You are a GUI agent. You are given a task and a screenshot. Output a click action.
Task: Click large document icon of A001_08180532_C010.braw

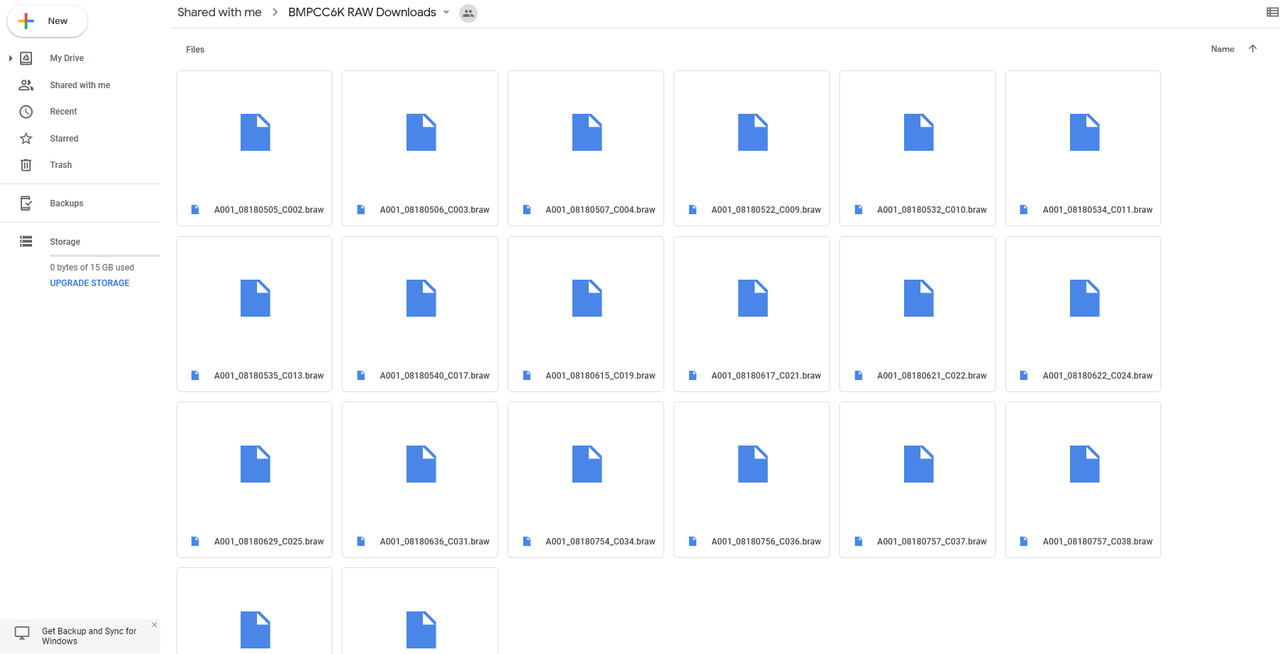coord(919,133)
